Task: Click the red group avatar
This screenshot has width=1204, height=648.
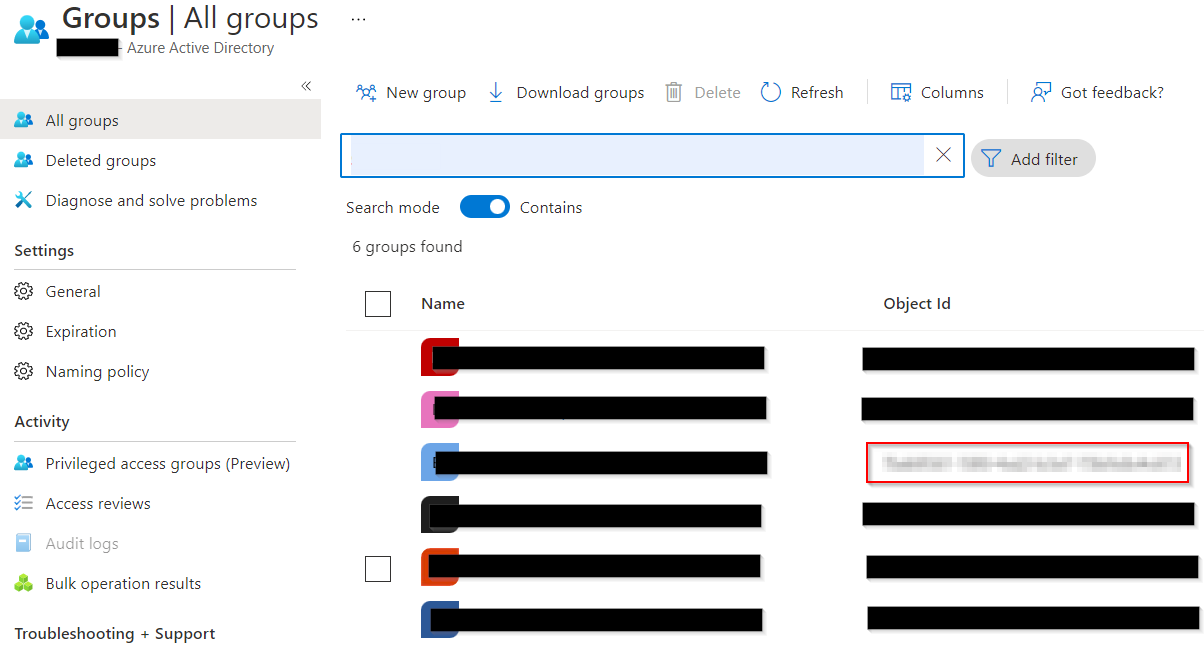Action: point(438,357)
